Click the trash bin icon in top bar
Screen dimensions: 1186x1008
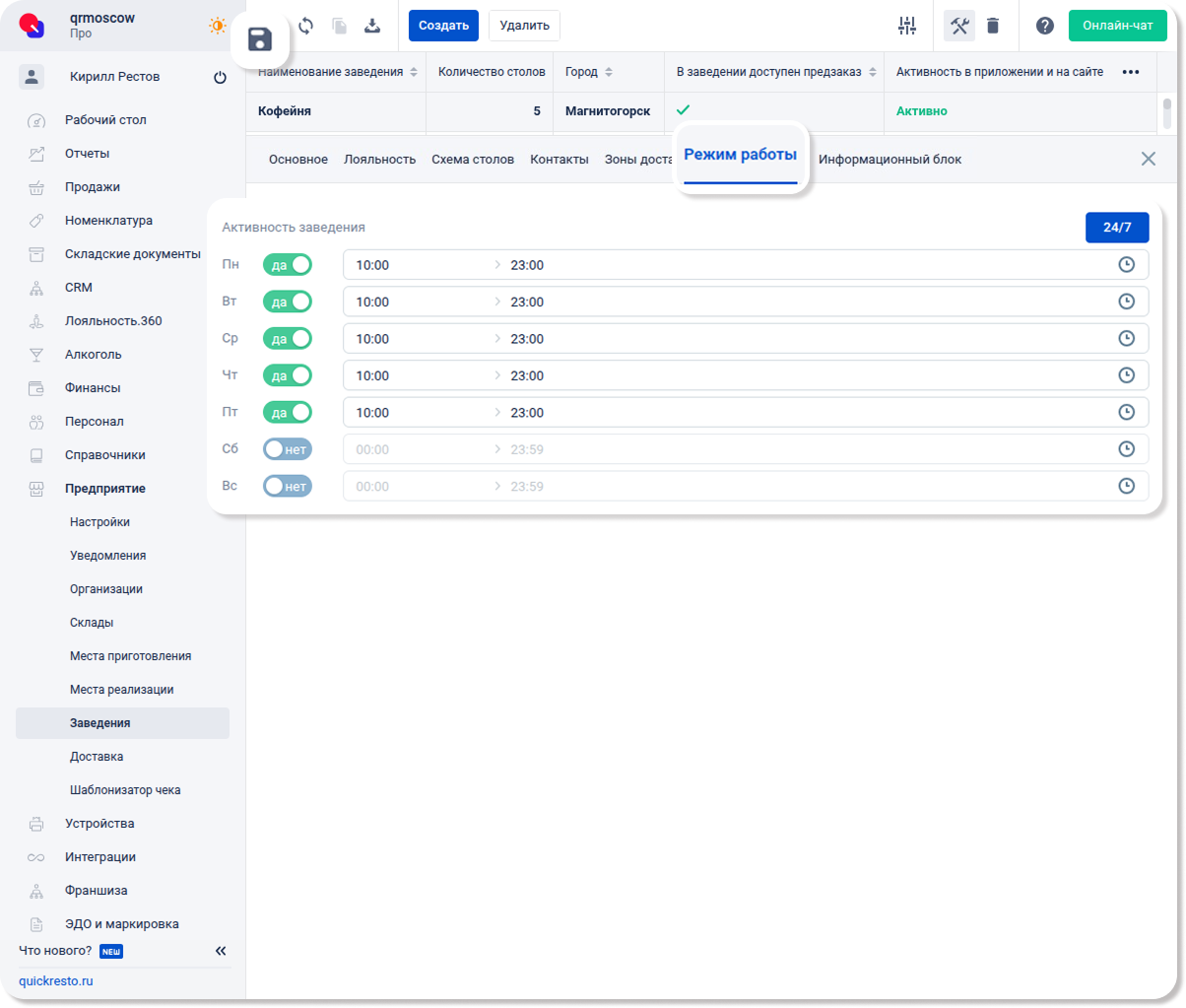coord(993,26)
